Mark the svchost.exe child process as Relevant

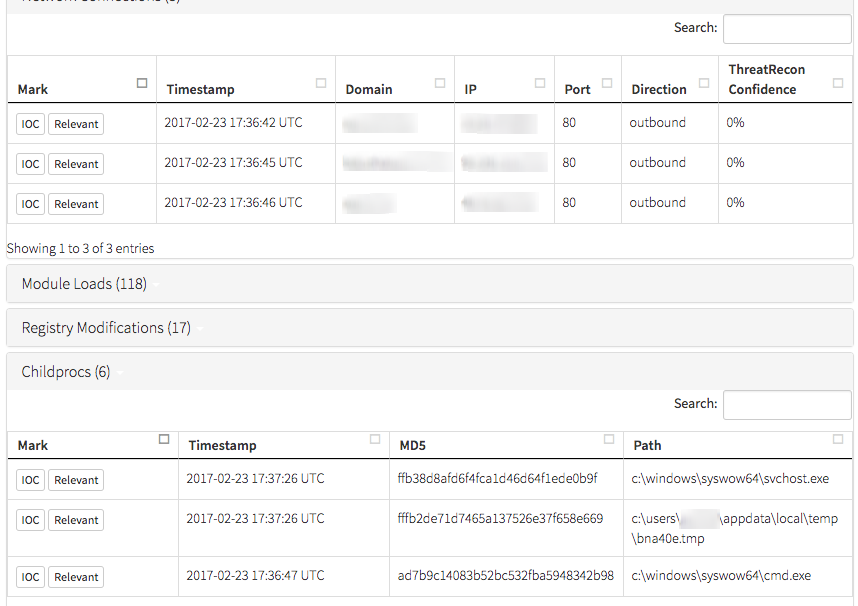click(76, 480)
